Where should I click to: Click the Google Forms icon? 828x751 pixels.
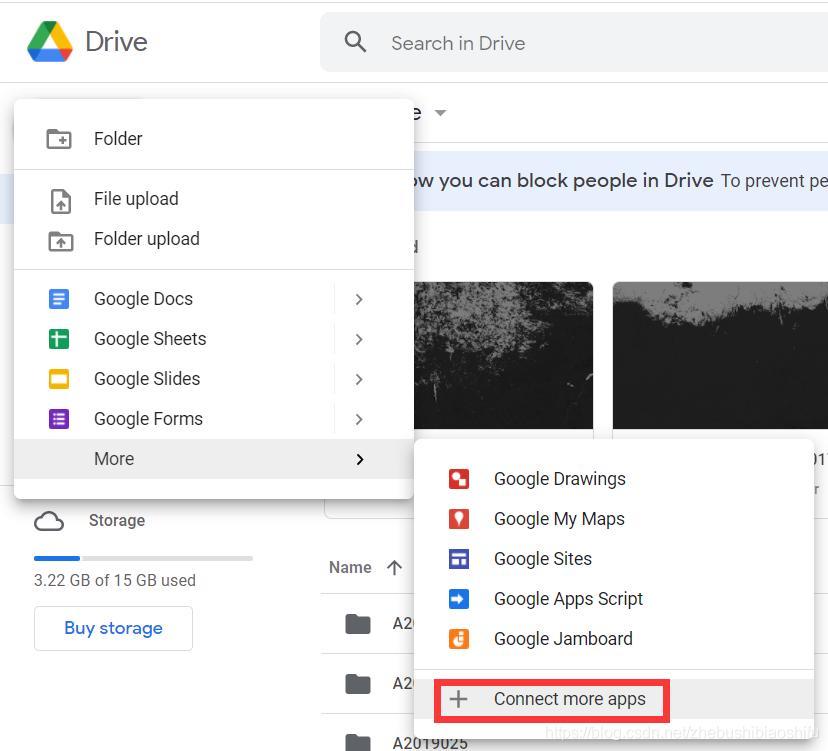click(x=59, y=419)
